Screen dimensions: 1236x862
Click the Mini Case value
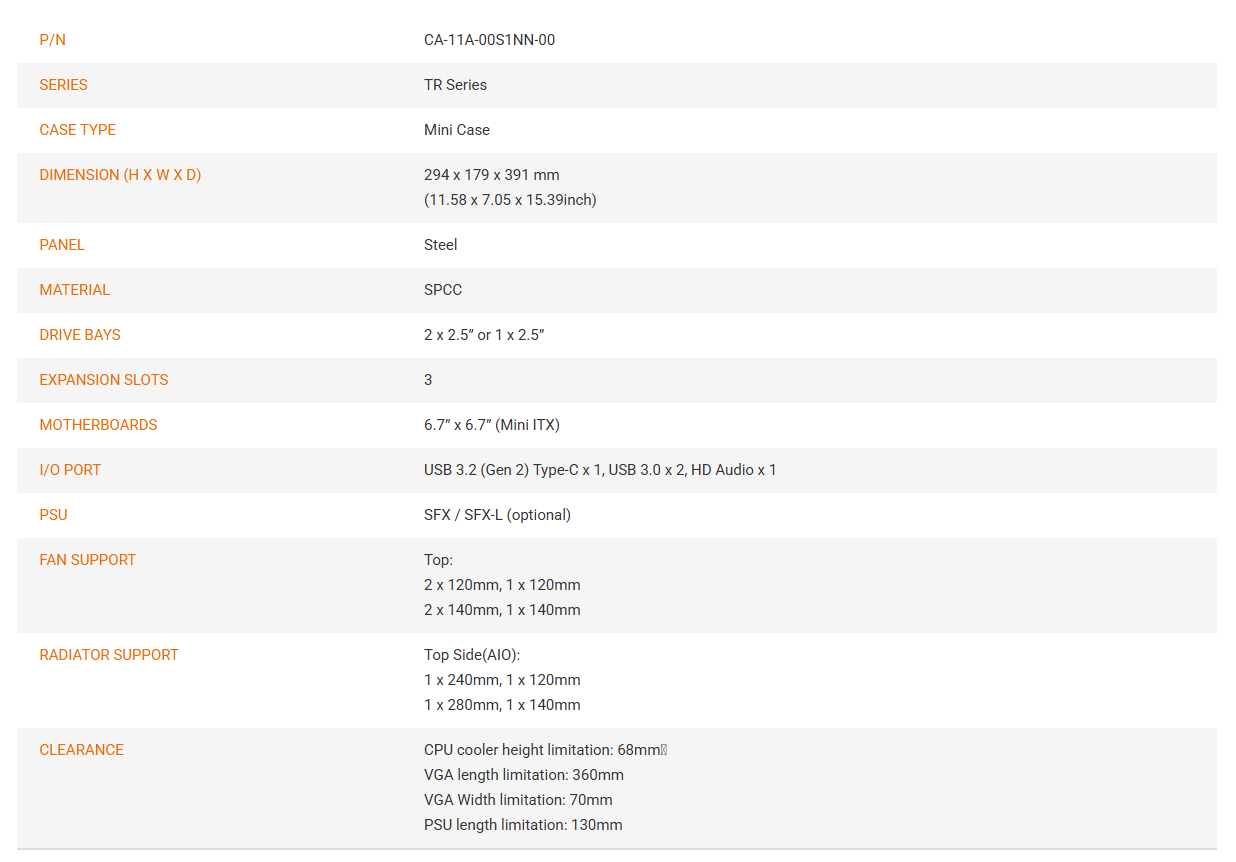pyautogui.click(x=457, y=130)
